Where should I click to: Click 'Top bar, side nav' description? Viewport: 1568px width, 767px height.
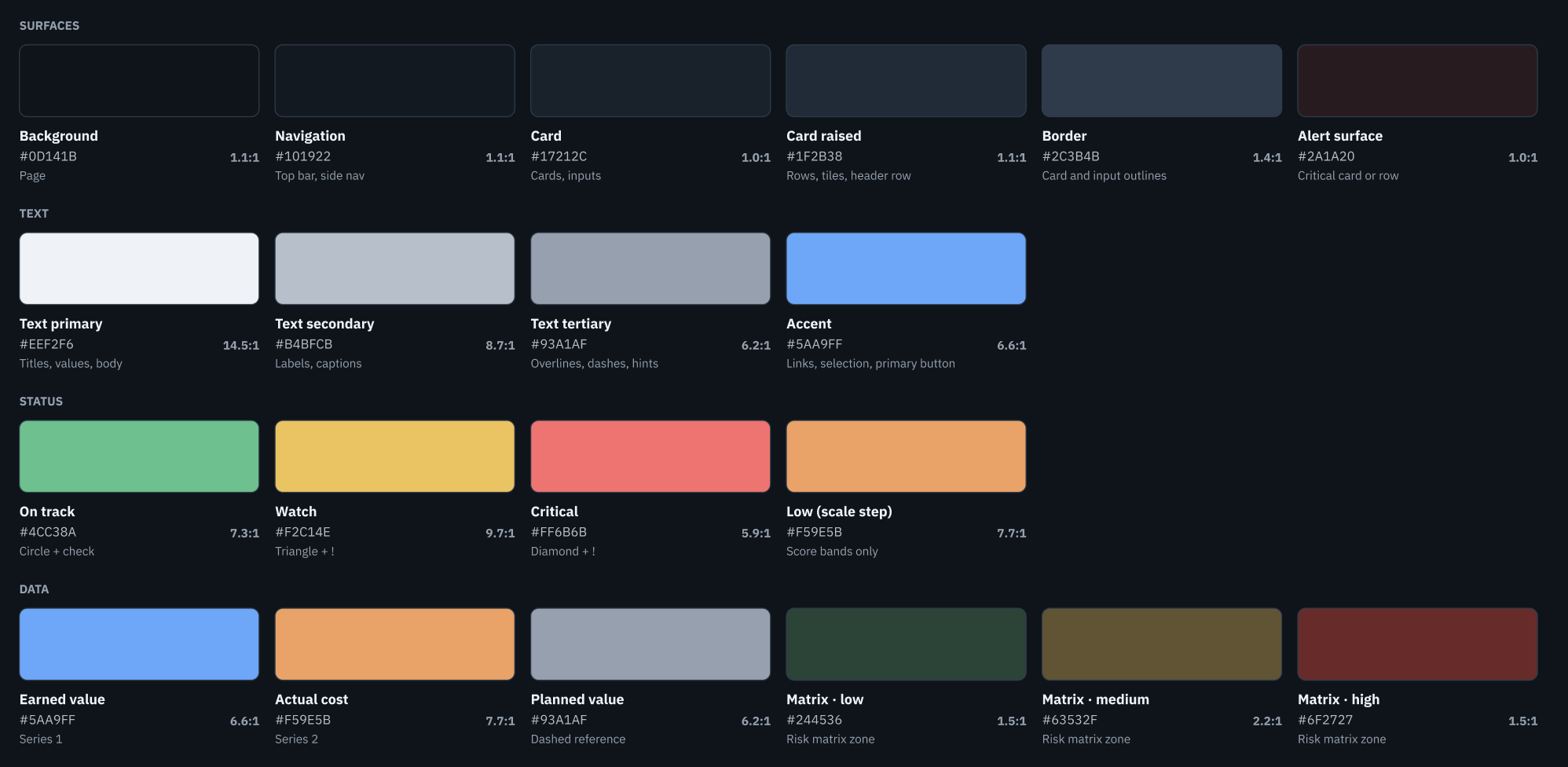320,176
